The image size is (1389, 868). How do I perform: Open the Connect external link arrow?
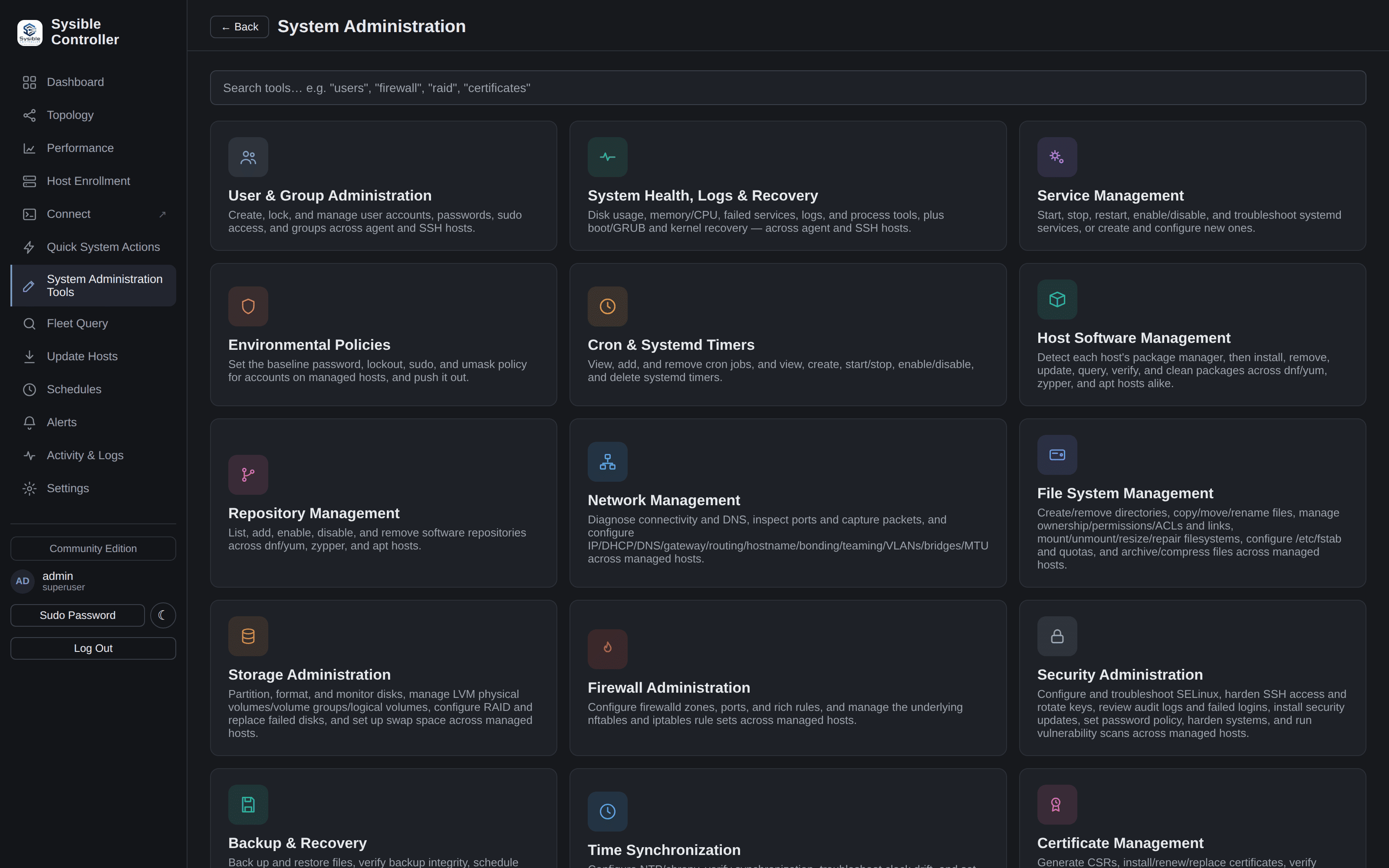[162, 215]
